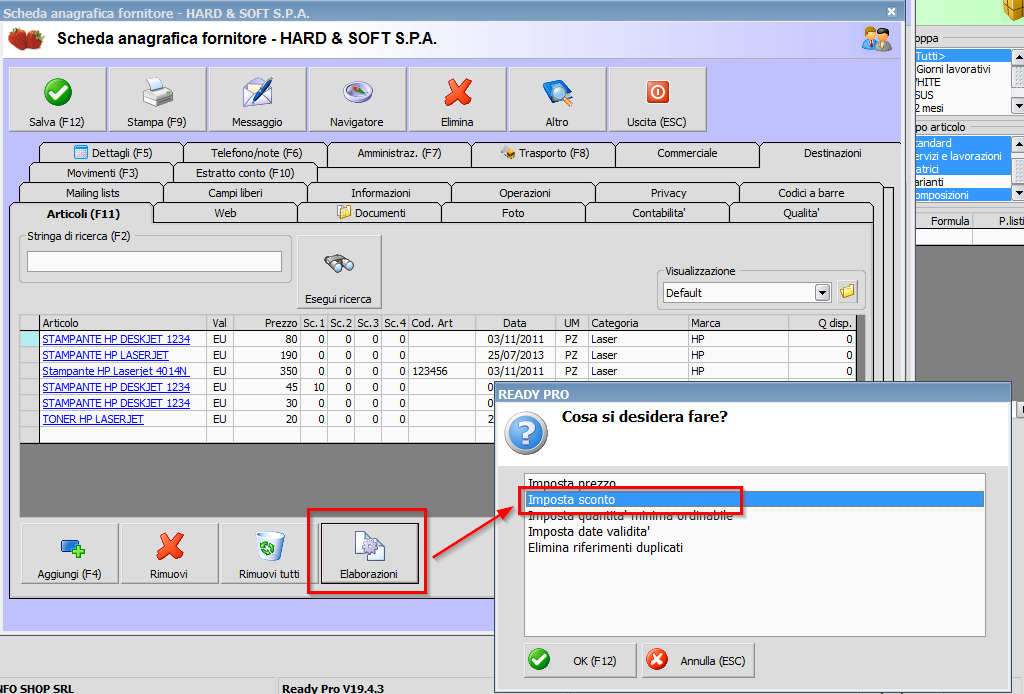Click the Marca column header
1024x694 pixels.
(738, 323)
